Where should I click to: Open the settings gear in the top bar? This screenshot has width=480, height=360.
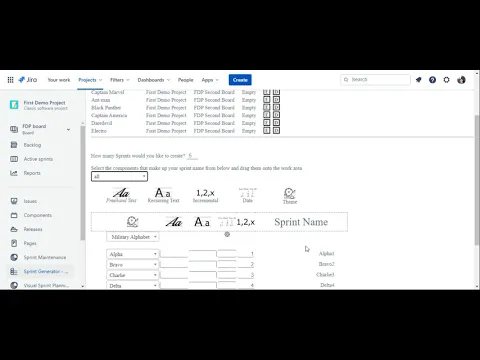[446, 80]
